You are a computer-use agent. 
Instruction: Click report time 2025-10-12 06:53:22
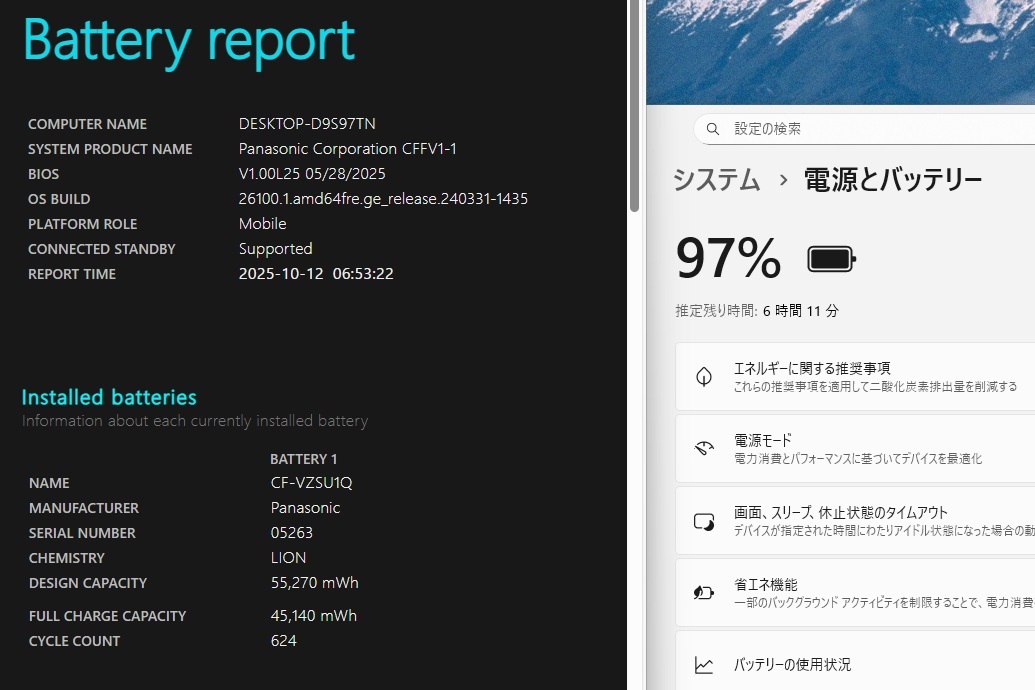[316, 273]
